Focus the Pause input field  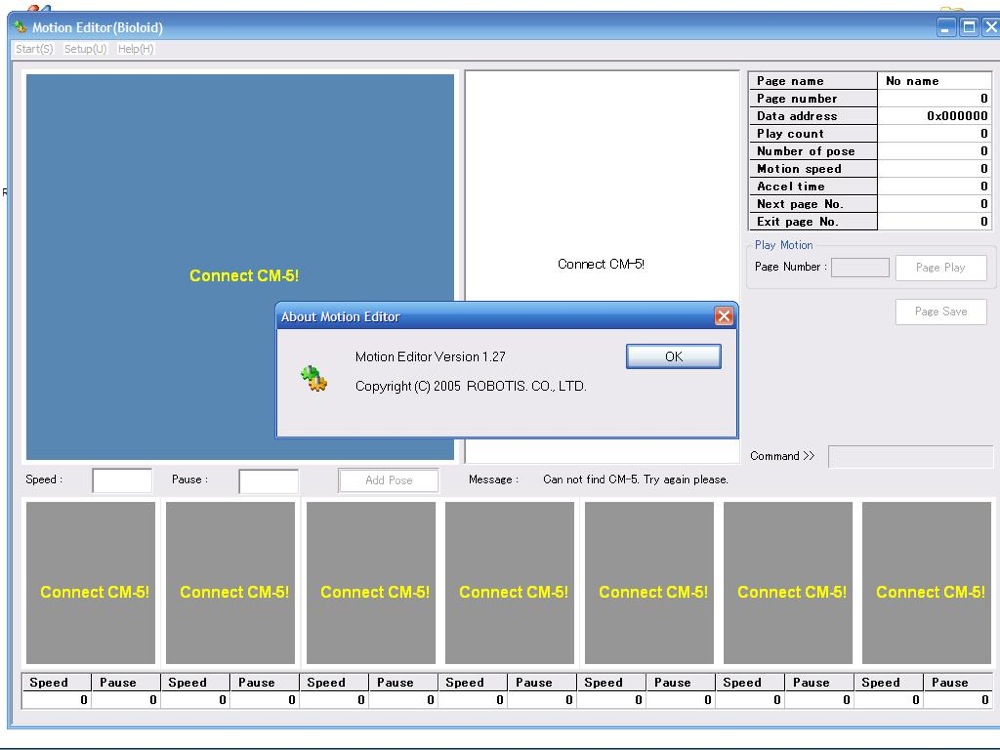(x=268, y=481)
